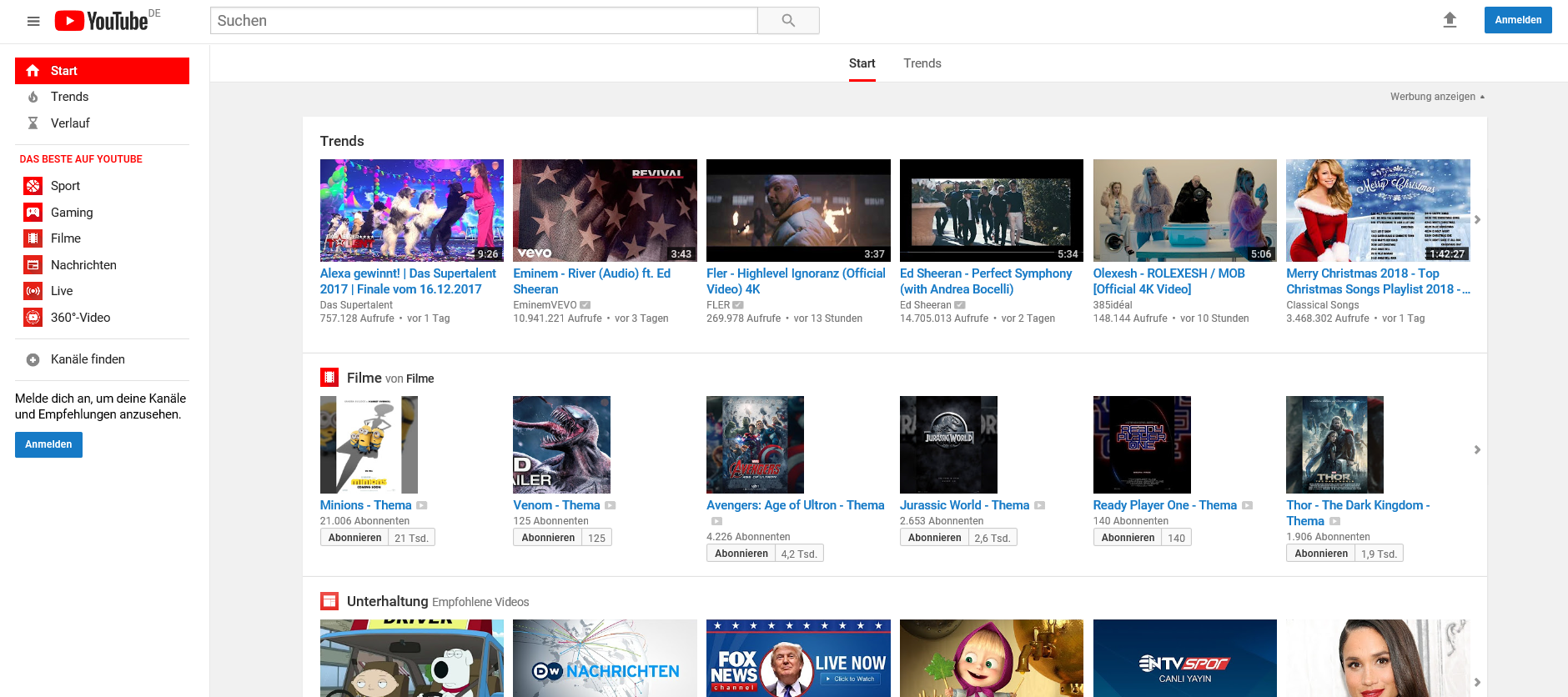
Task: Click the top-right Anmelden button
Action: pyautogui.click(x=1518, y=20)
